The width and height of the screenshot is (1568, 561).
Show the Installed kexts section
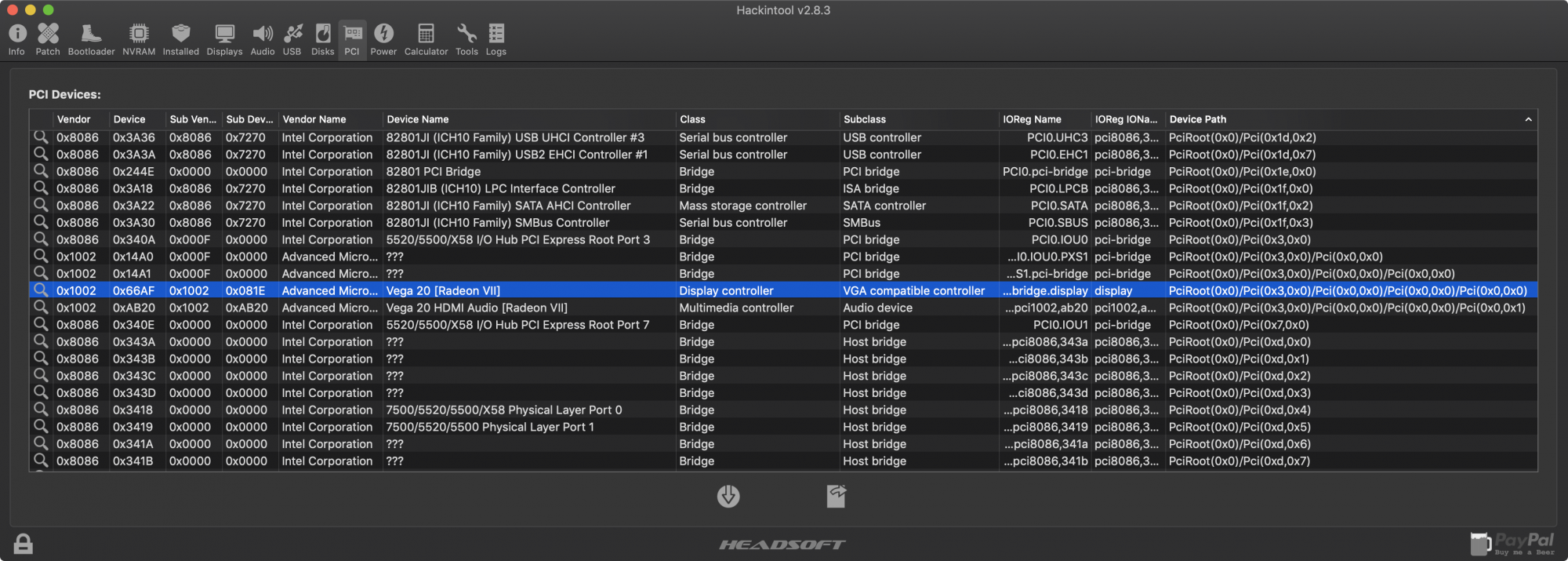click(x=181, y=39)
